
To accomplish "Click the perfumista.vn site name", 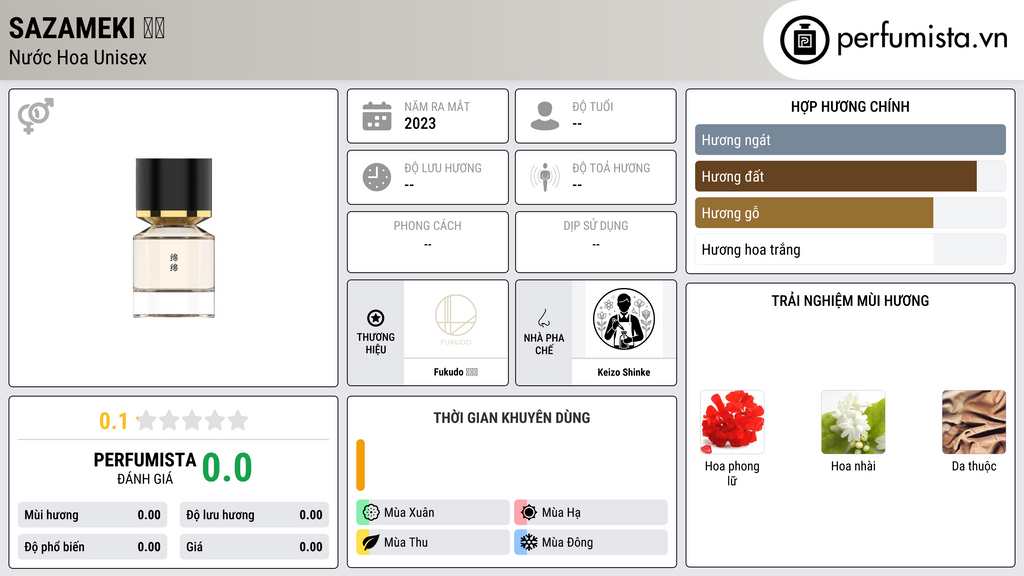I will (x=922, y=39).
